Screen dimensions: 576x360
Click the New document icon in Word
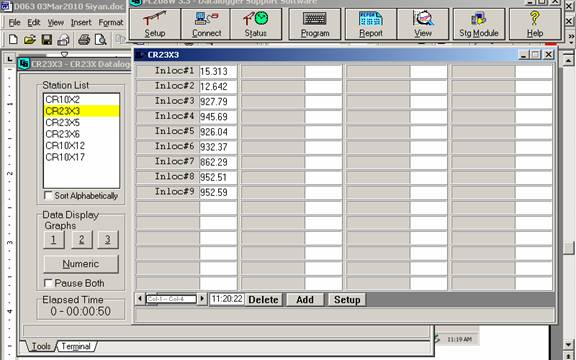coord(13,39)
